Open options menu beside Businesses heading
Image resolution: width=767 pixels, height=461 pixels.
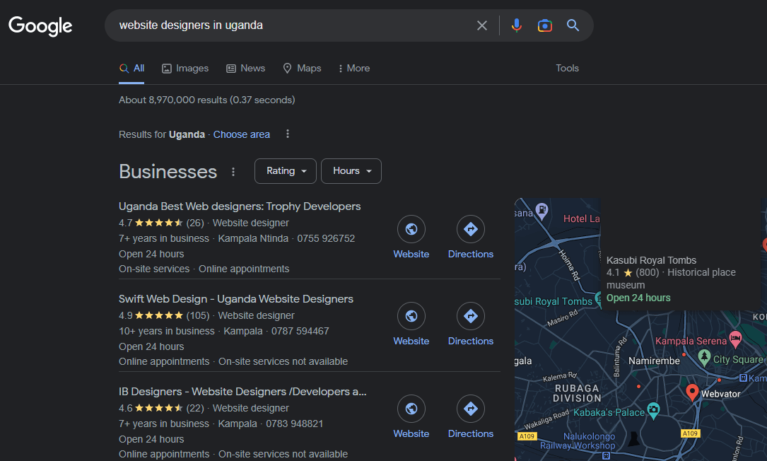pyautogui.click(x=233, y=172)
